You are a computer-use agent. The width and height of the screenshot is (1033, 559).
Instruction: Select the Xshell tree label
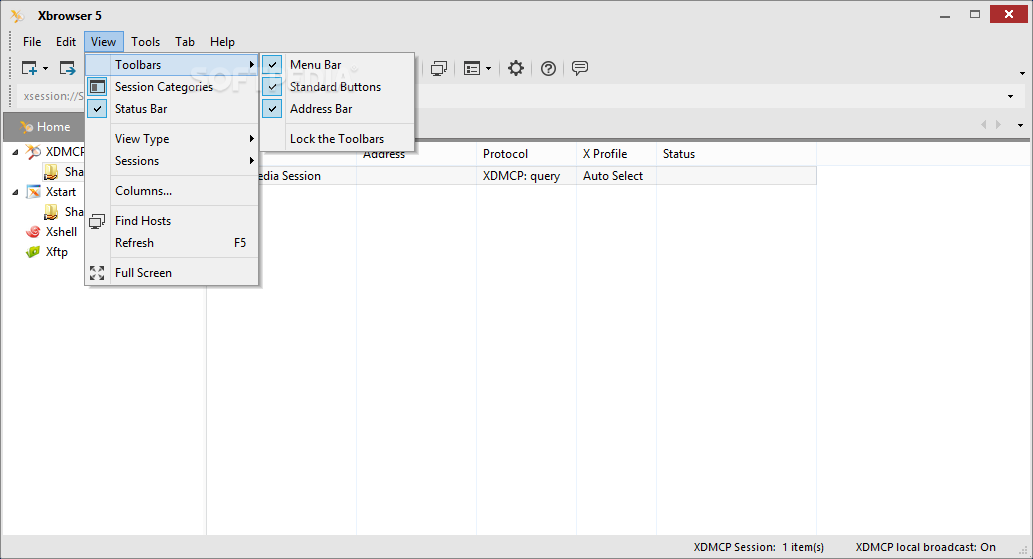(x=61, y=232)
